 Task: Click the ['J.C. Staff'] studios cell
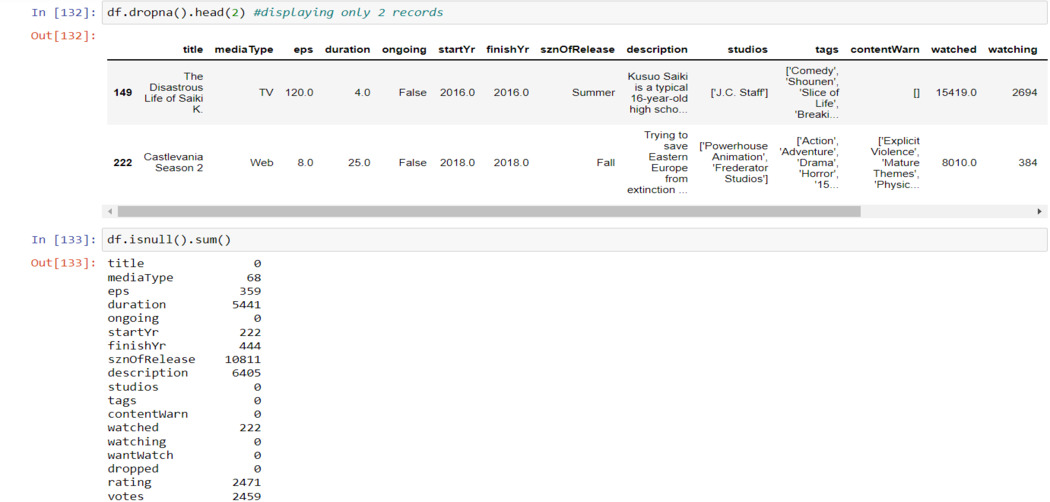[x=739, y=92]
